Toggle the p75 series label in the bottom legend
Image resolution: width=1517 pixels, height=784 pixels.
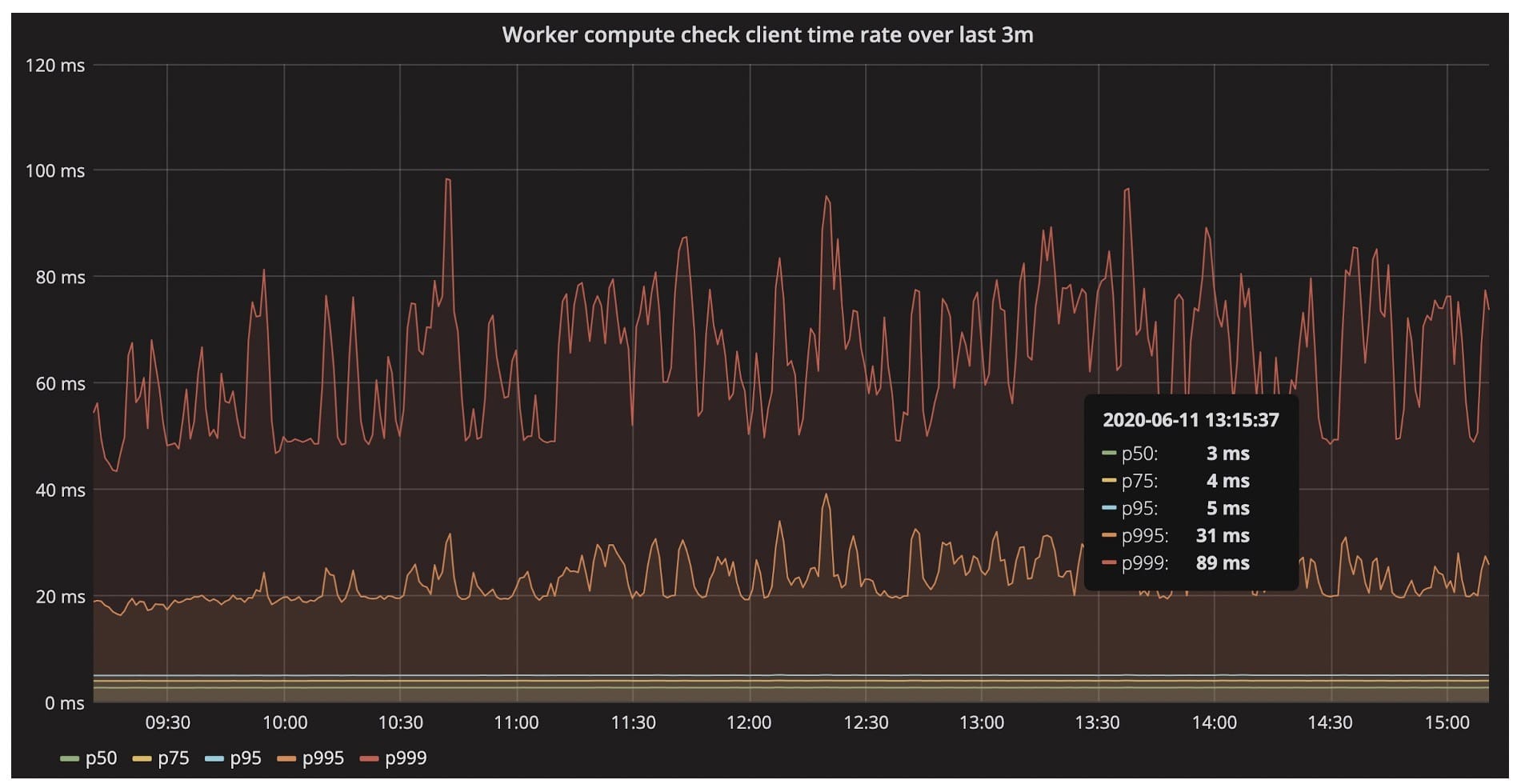[x=173, y=758]
